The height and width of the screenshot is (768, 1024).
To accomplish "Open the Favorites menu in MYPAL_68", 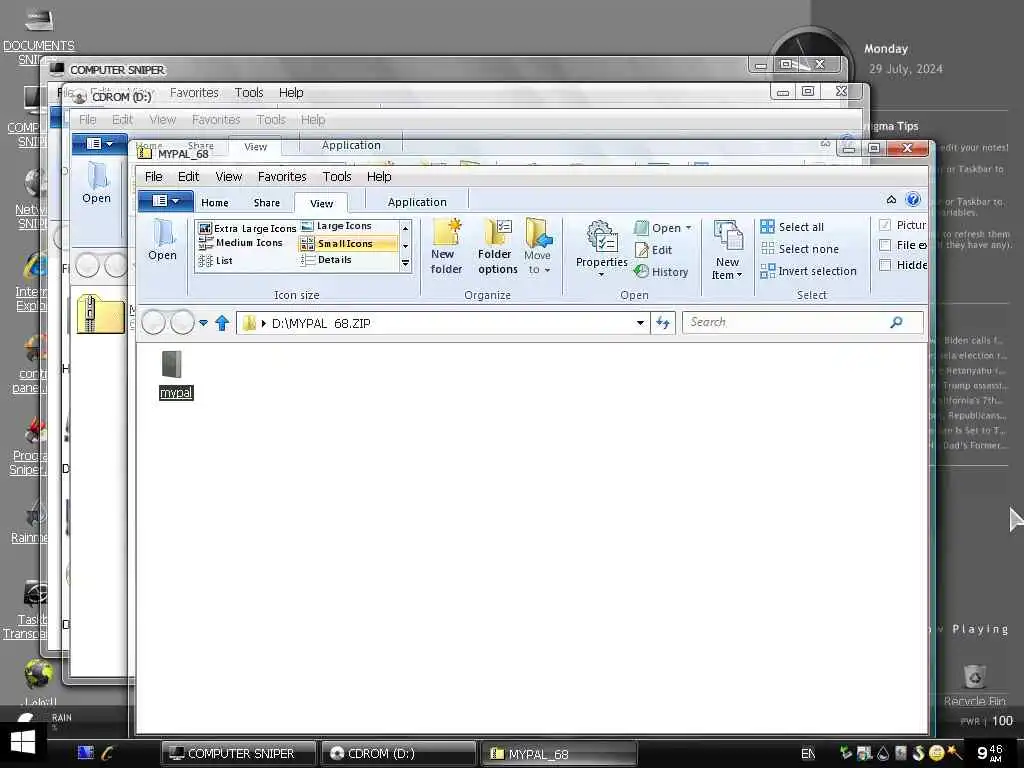I will coord(282,176).
